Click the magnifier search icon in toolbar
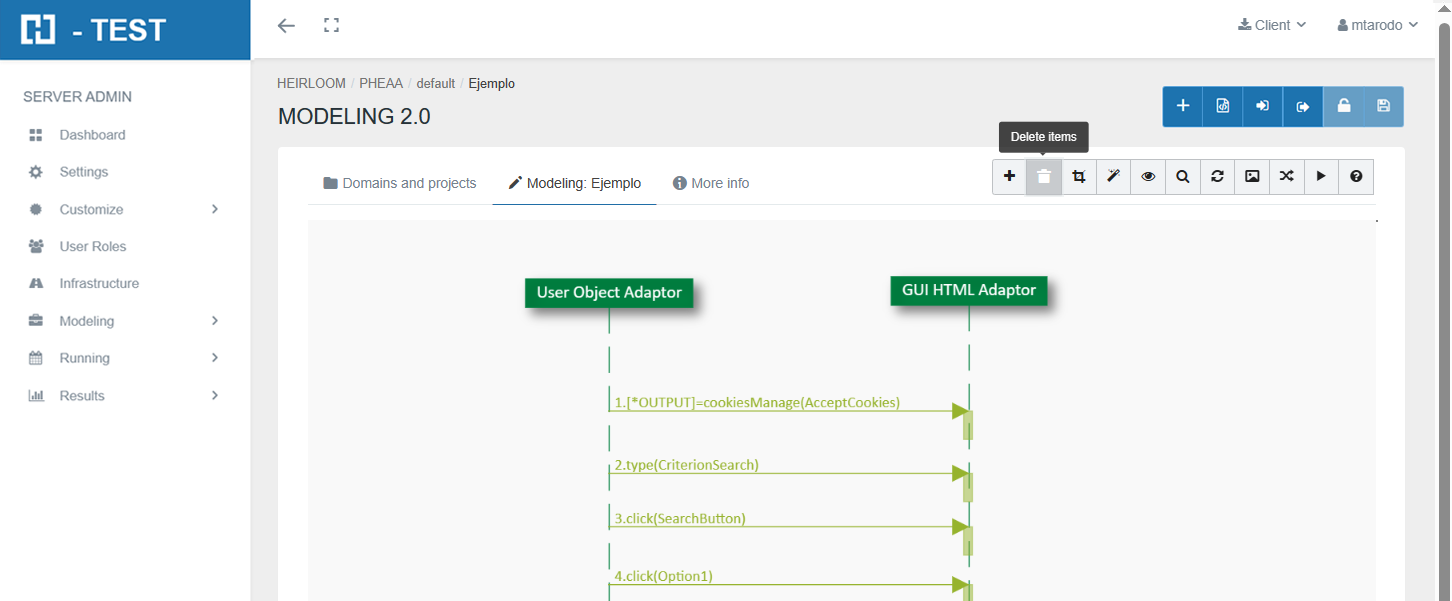The width and height of the screenshot is (1452, 601). pos(1182,177)
